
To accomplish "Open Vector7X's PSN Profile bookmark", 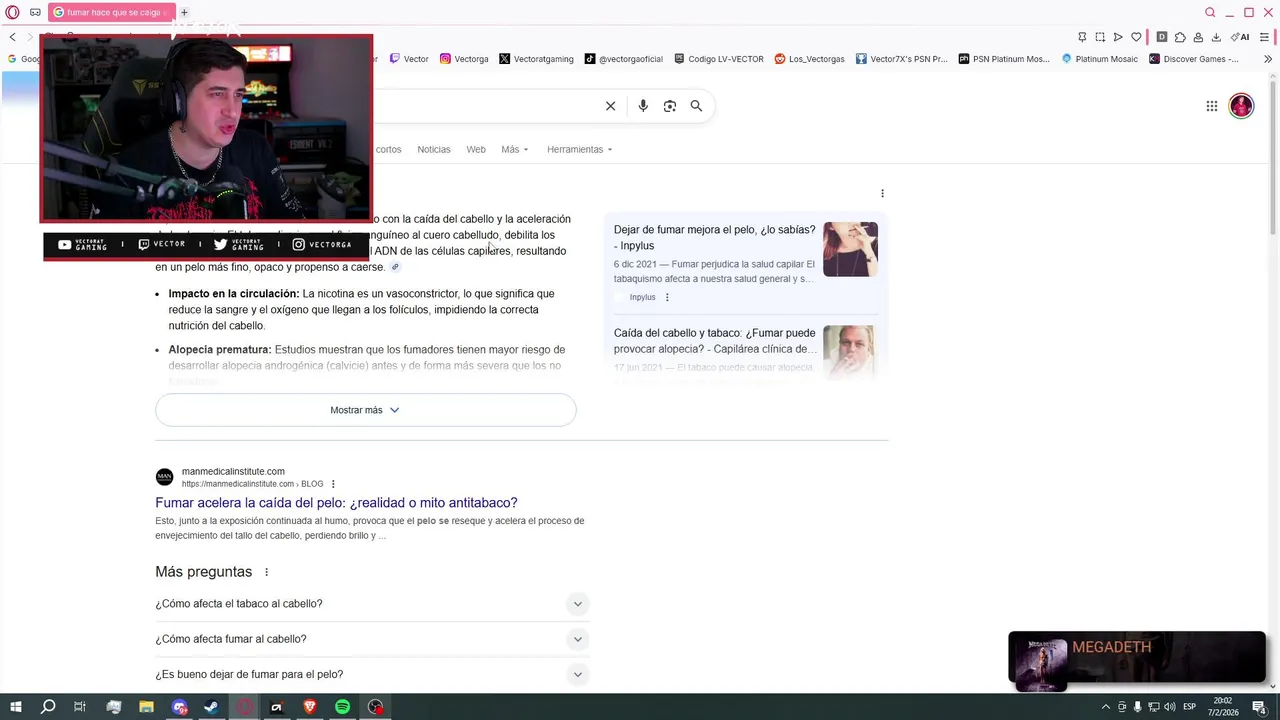I will click(x=901, y=59).
